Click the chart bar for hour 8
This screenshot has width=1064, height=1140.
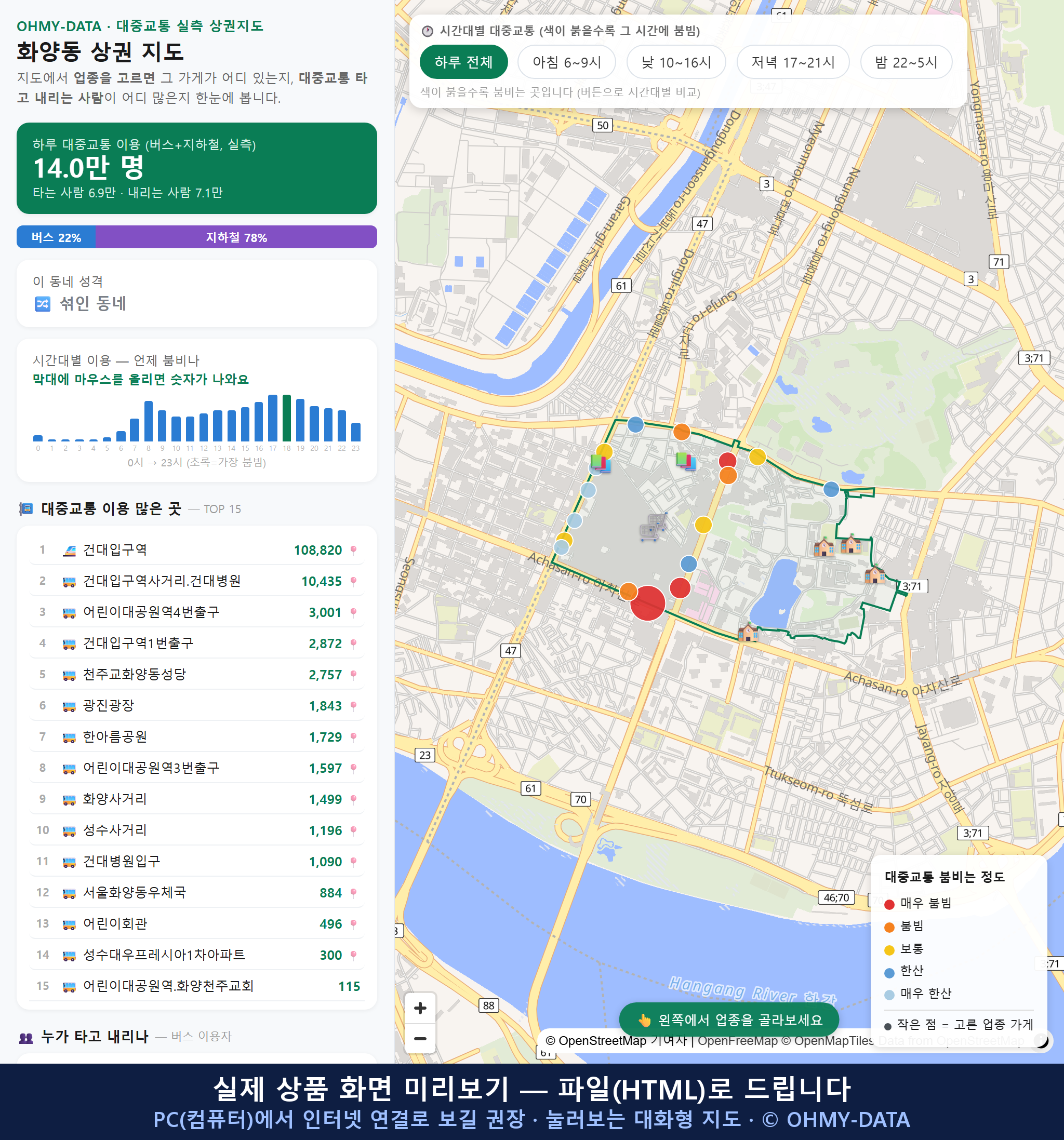point(149,421)
